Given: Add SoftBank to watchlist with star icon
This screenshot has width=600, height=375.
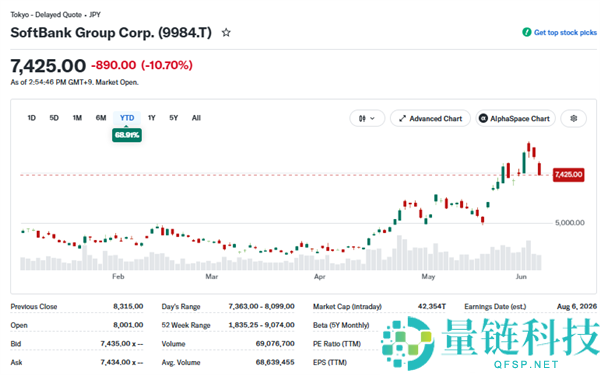Looking at the screenshot, I should point(226,33).
